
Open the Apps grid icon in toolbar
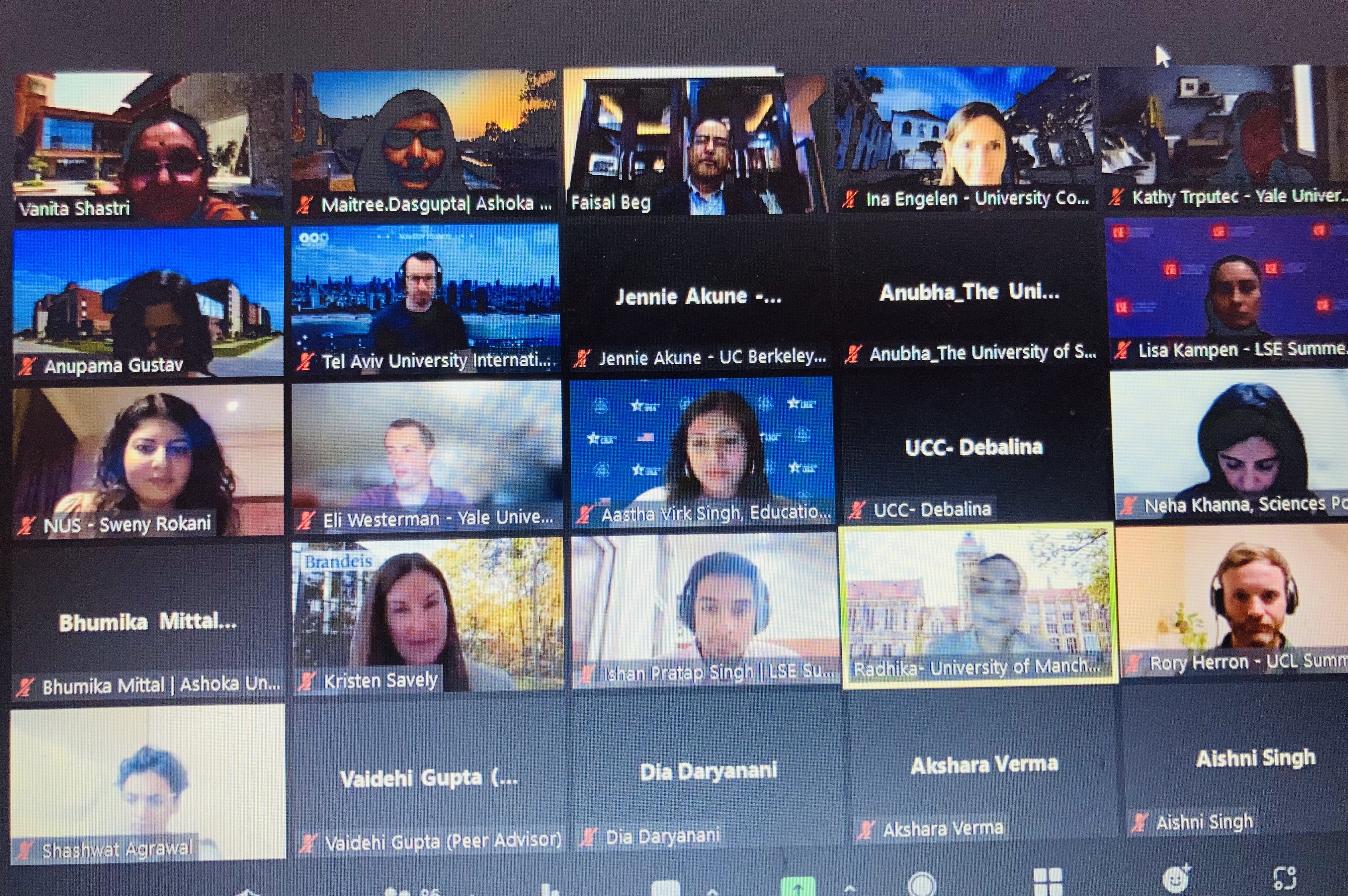[1047, 882]
